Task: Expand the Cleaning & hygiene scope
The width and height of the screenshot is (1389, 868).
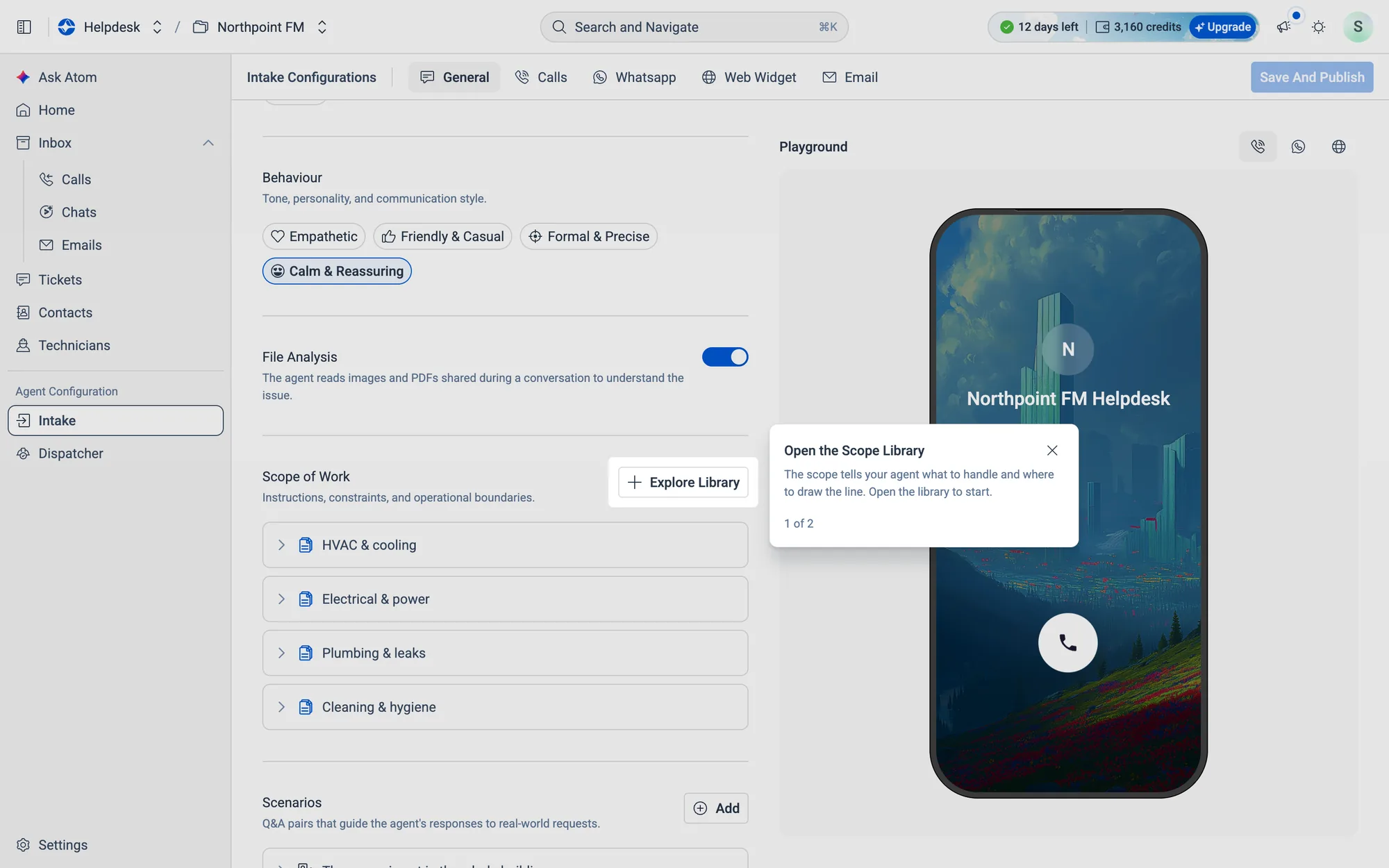Action: tap(505, 707)
